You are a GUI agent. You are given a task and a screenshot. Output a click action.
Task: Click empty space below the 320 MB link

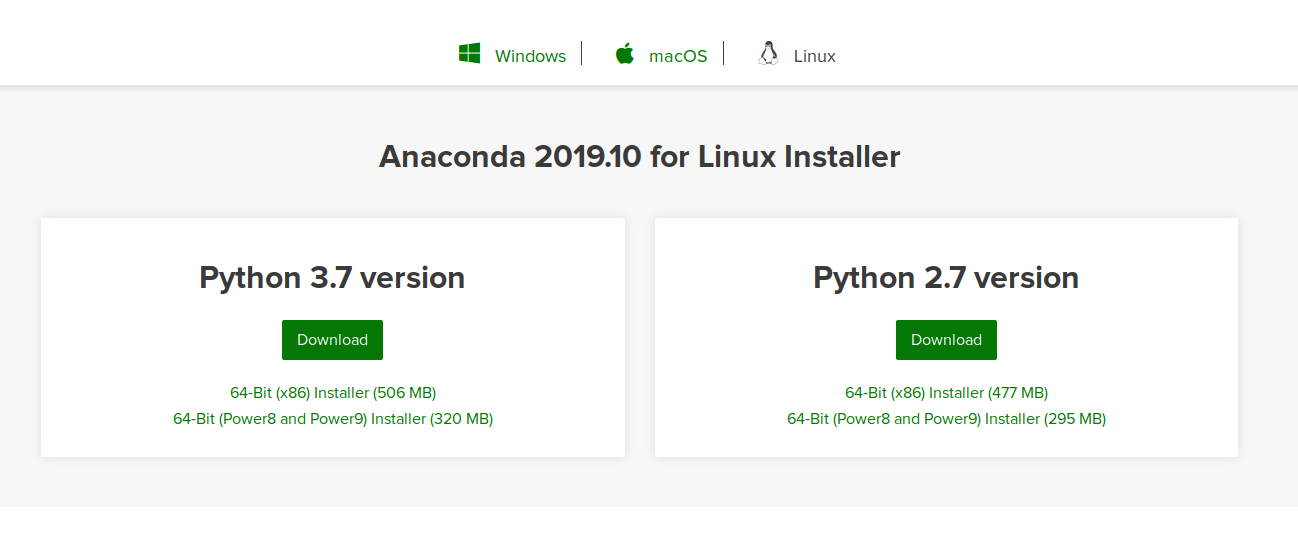(333, 443)
